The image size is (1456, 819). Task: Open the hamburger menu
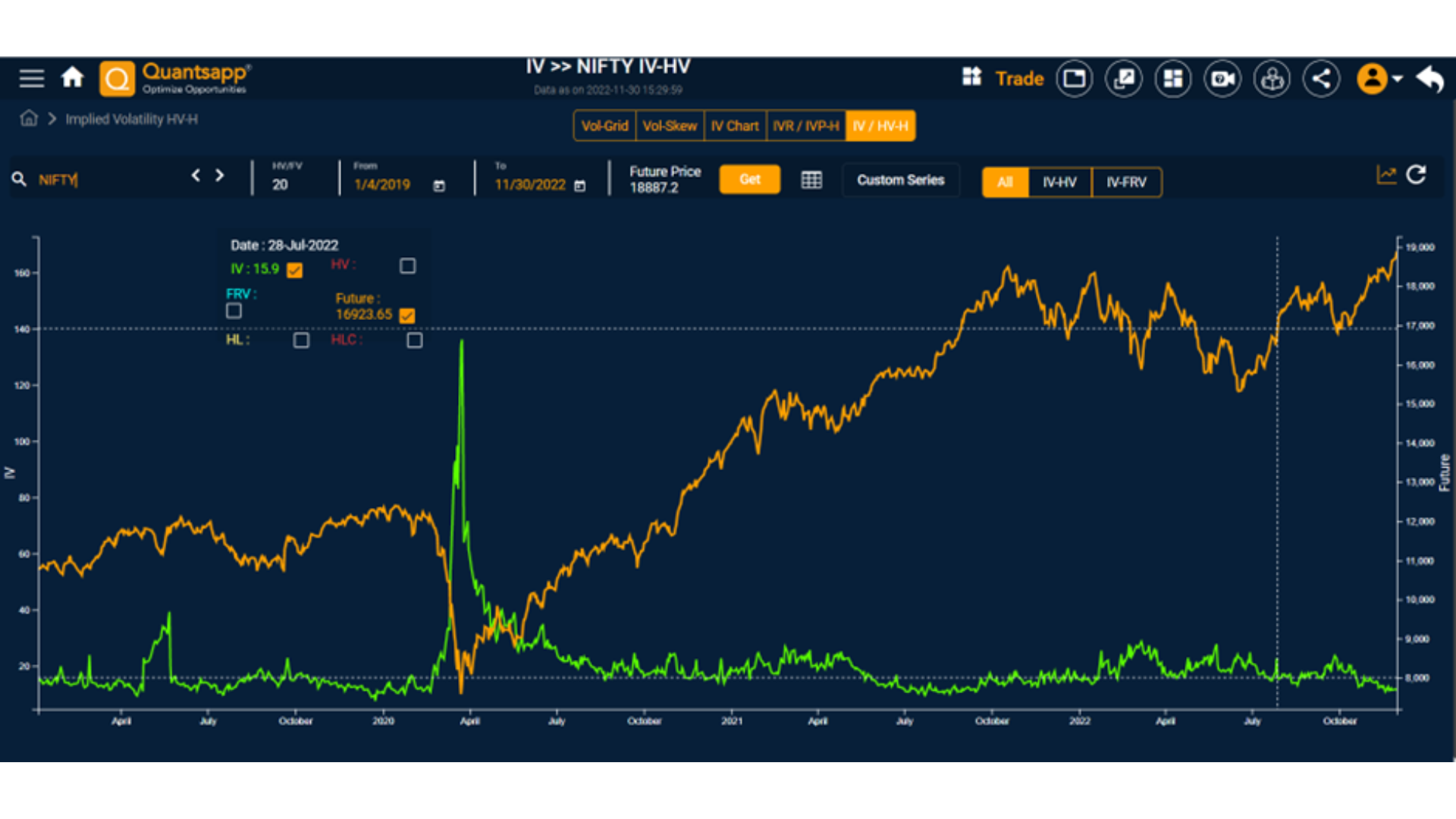tap(32, 78)
